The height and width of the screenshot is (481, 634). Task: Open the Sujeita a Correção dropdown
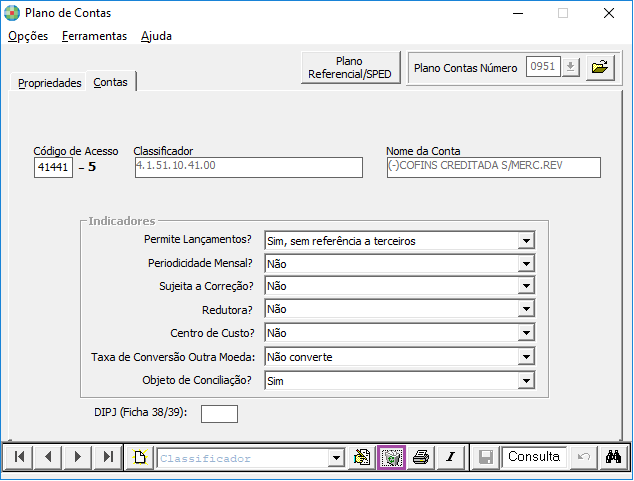coord(526,286)
